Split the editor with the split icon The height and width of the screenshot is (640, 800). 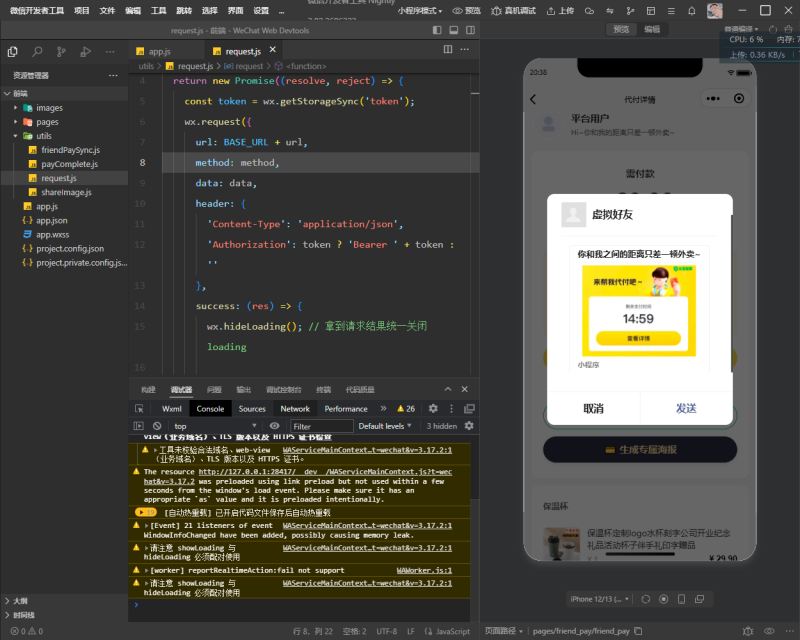448,50
